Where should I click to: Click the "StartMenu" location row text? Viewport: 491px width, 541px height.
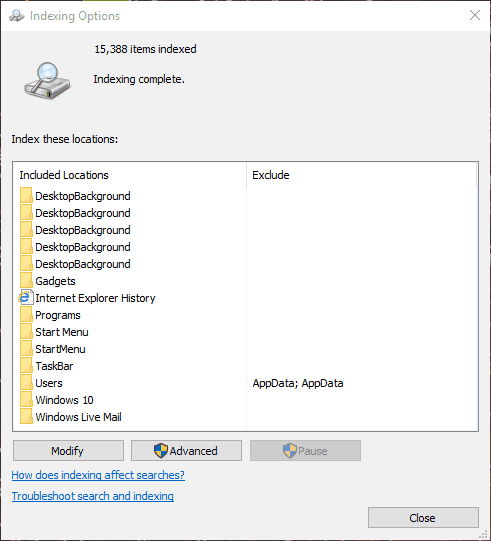pos(60,349)
